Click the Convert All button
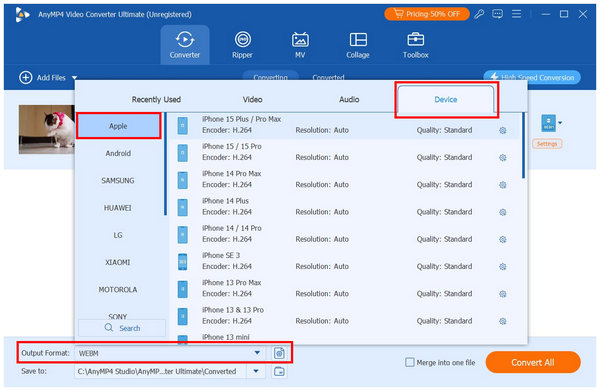This screenshot has width=600, height=391. pos(533,362)
